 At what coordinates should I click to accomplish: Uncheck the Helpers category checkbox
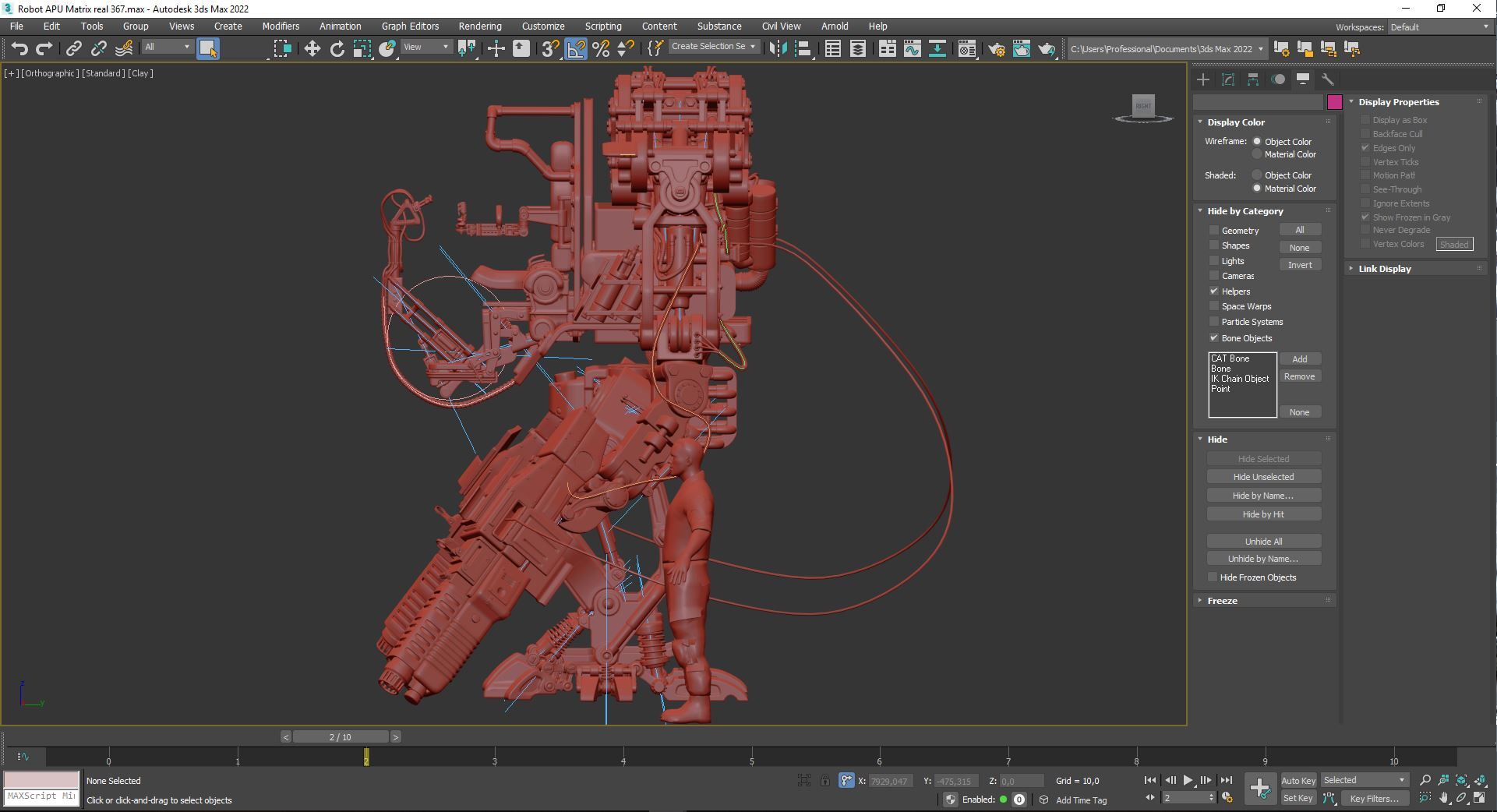click(1213, 291)
